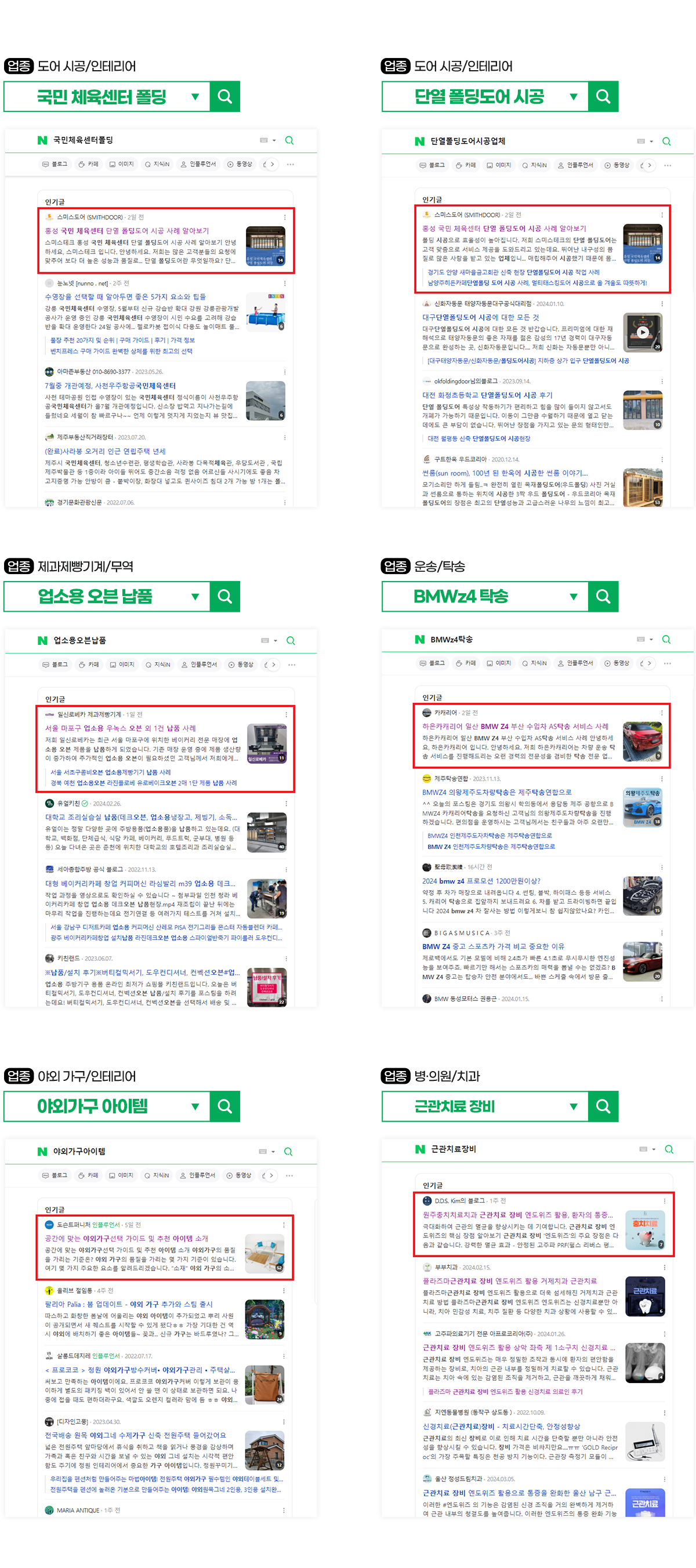The image size is (696, 1568).
Task: Open kebab menu on 올리브 절임통 post
Action: 284,1290
